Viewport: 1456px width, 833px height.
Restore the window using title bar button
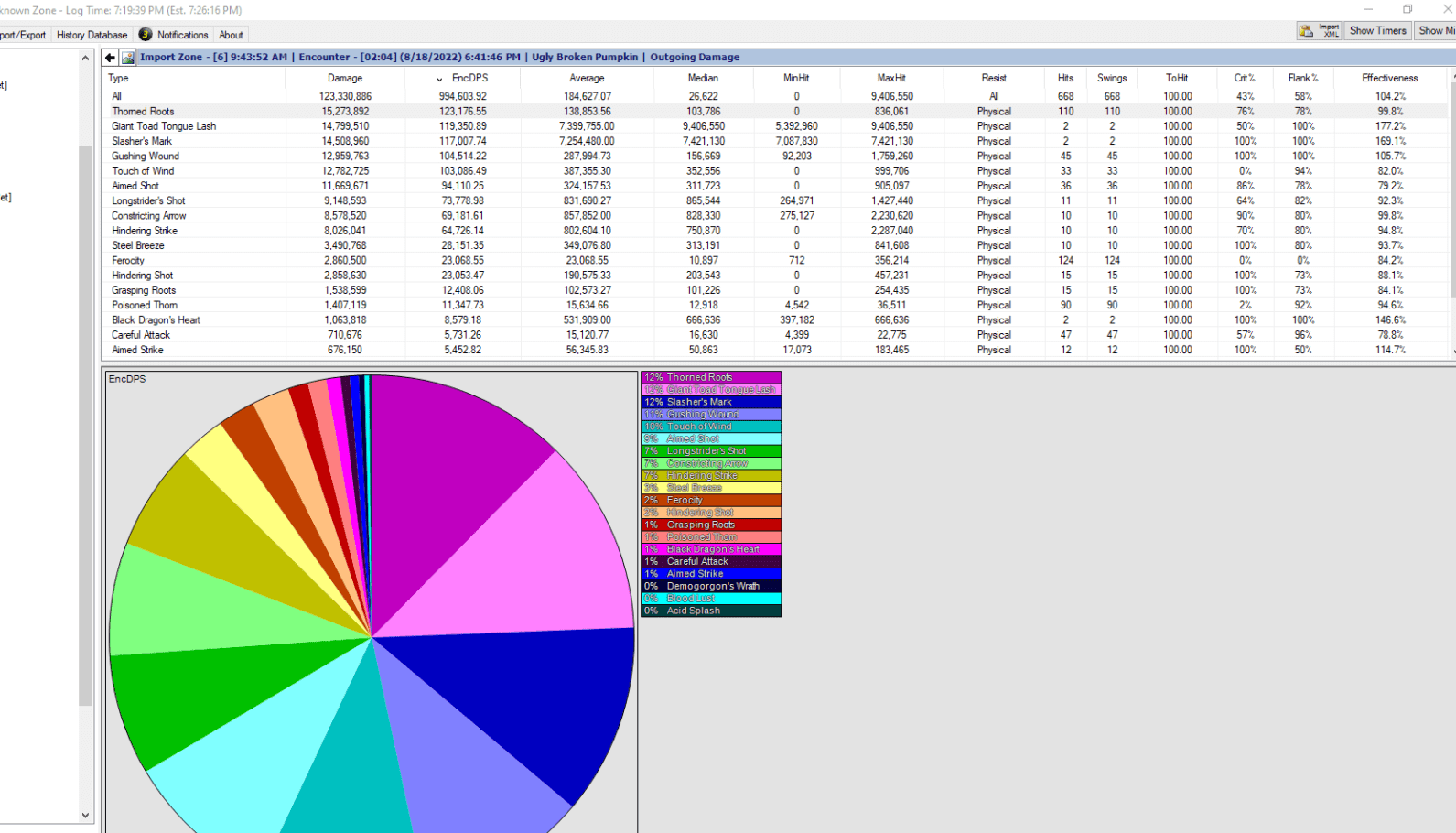tap(1407, 9)
